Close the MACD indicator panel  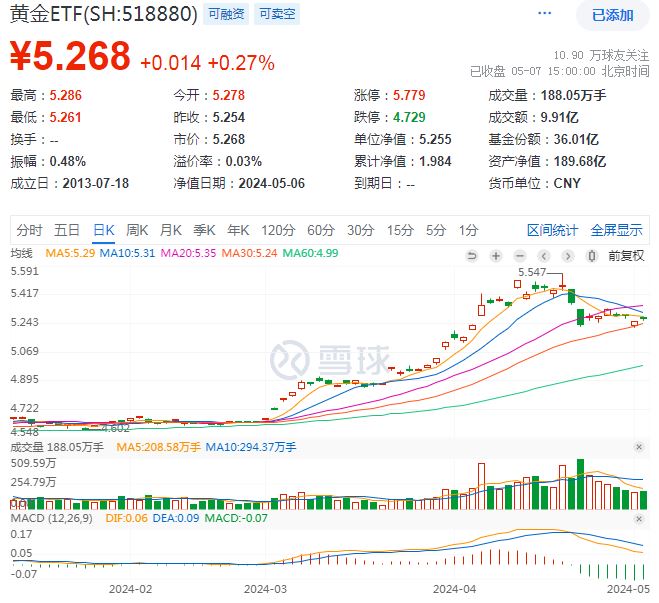639,519
